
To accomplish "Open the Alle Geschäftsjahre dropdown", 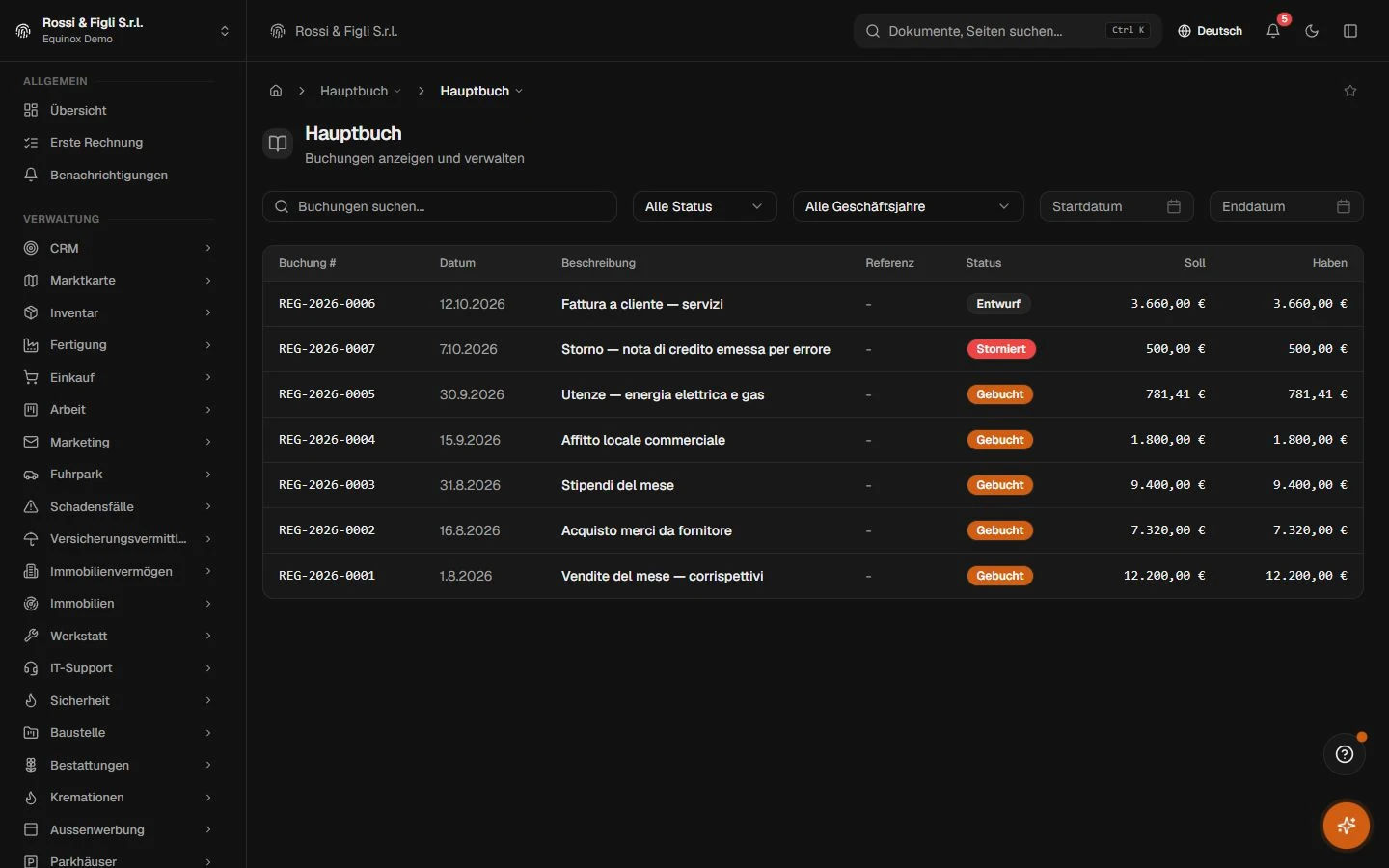I will (x=909, y=206).
